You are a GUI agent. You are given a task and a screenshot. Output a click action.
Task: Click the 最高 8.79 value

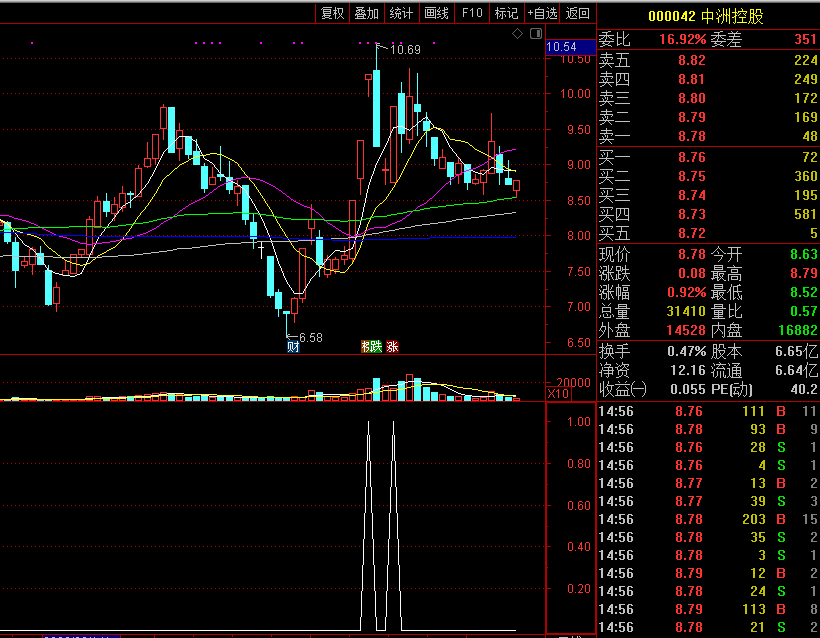[x=804, y=274]
